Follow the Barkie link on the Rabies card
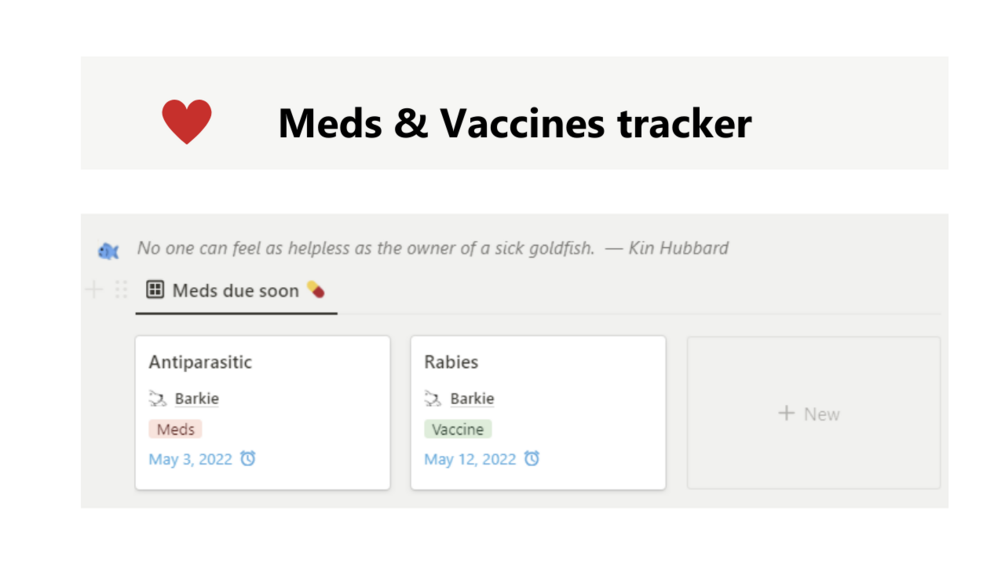Screen dimensions: 1005x565 point(472,399)
